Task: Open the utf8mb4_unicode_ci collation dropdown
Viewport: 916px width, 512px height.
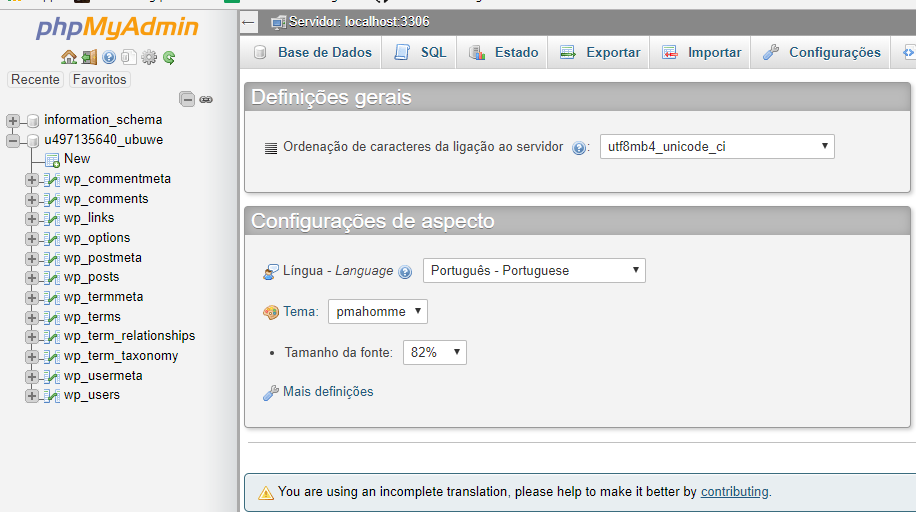Action: click(717, 147)
